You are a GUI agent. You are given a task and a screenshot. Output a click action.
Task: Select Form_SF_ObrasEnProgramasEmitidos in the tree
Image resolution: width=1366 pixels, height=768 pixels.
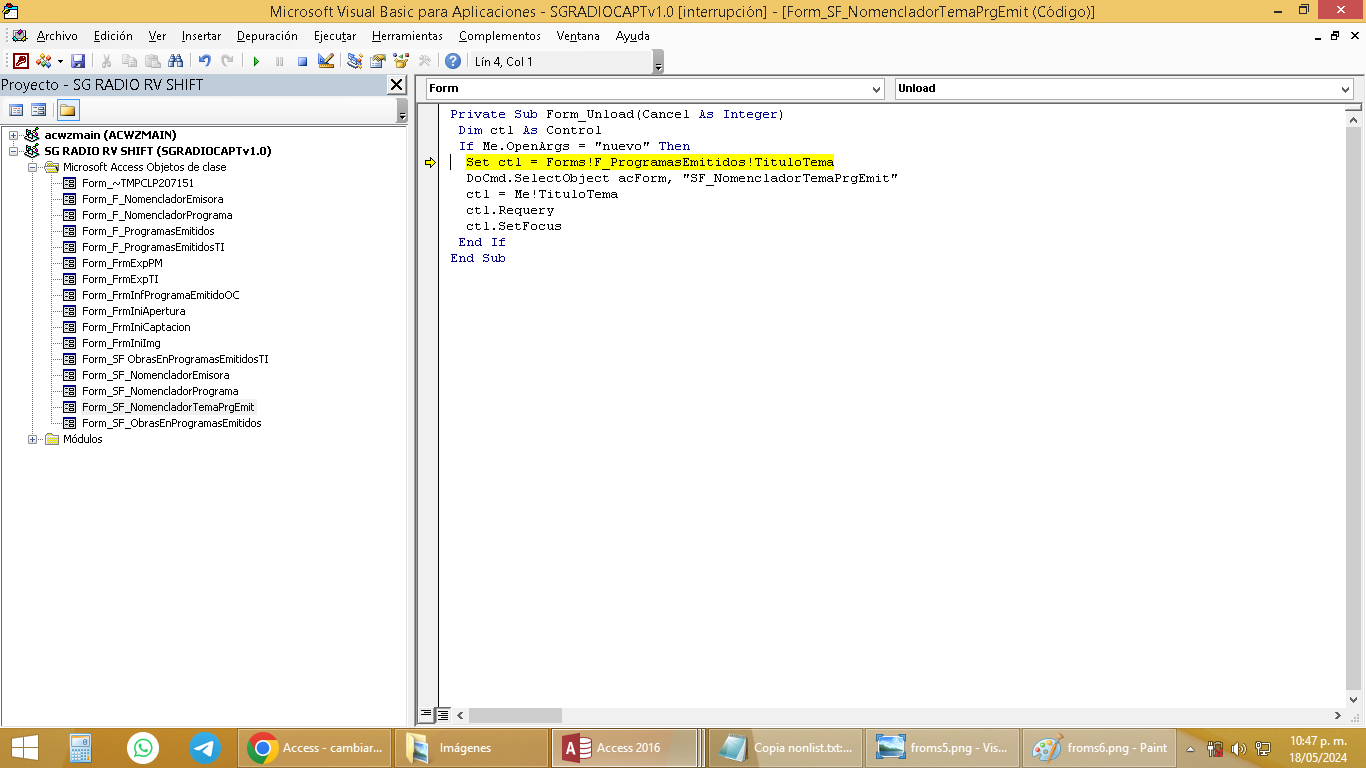pyautogui.click(x=171, y=423)
